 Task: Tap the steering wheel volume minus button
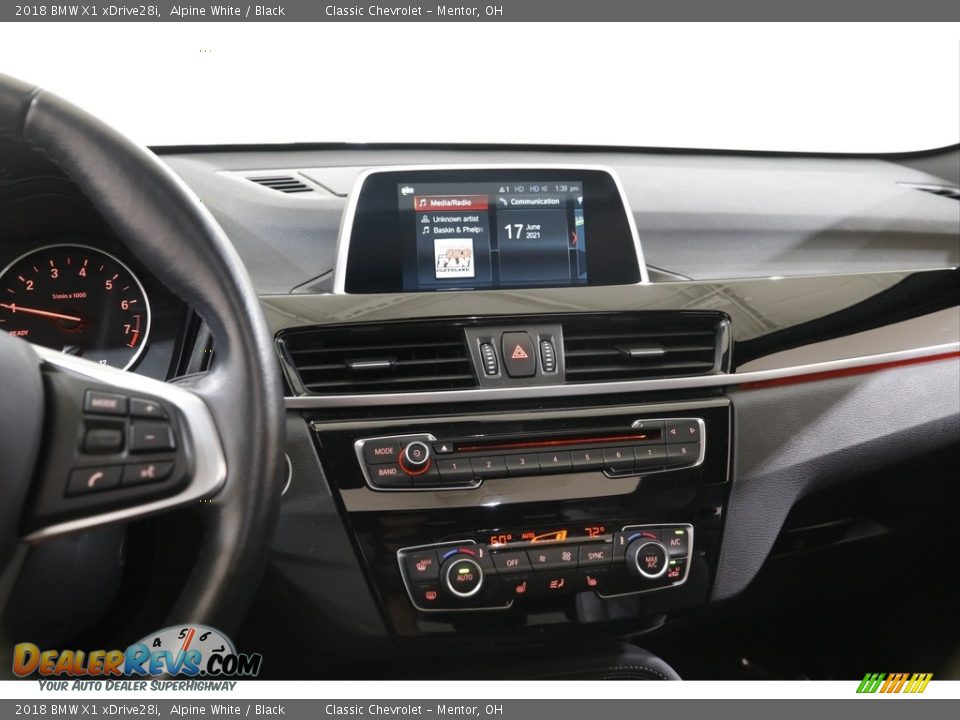[152, 437]
